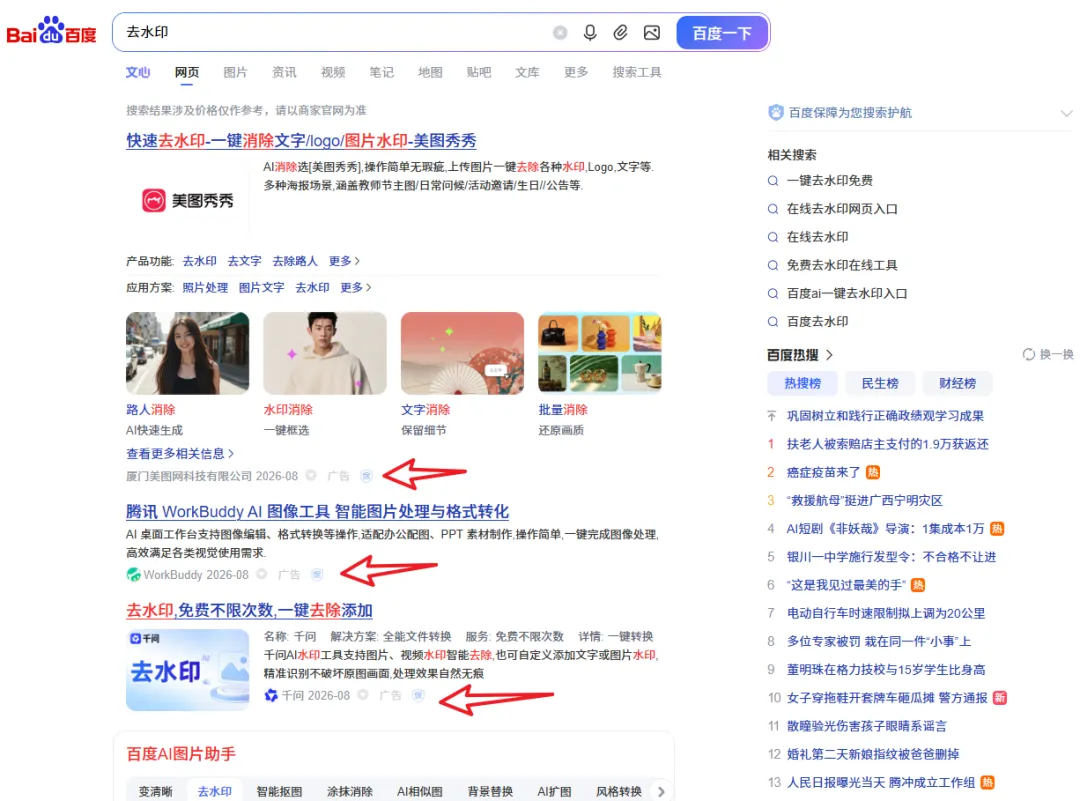The height and width of the screenshot is (801, 1080).
Task: Switch to the 视频 tab
Action: coord(333,72)
